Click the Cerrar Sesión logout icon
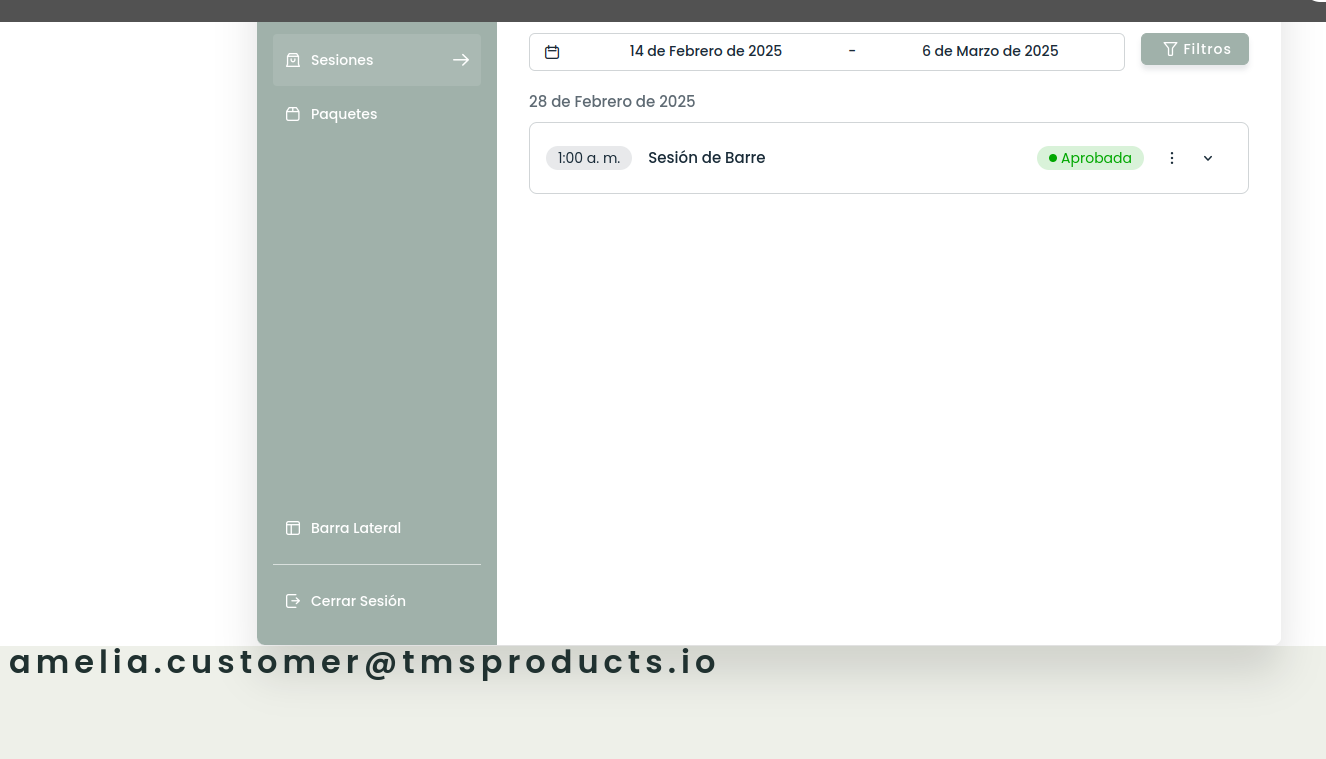The height and width of the screenshot is (759, 1326). point(293,601)
